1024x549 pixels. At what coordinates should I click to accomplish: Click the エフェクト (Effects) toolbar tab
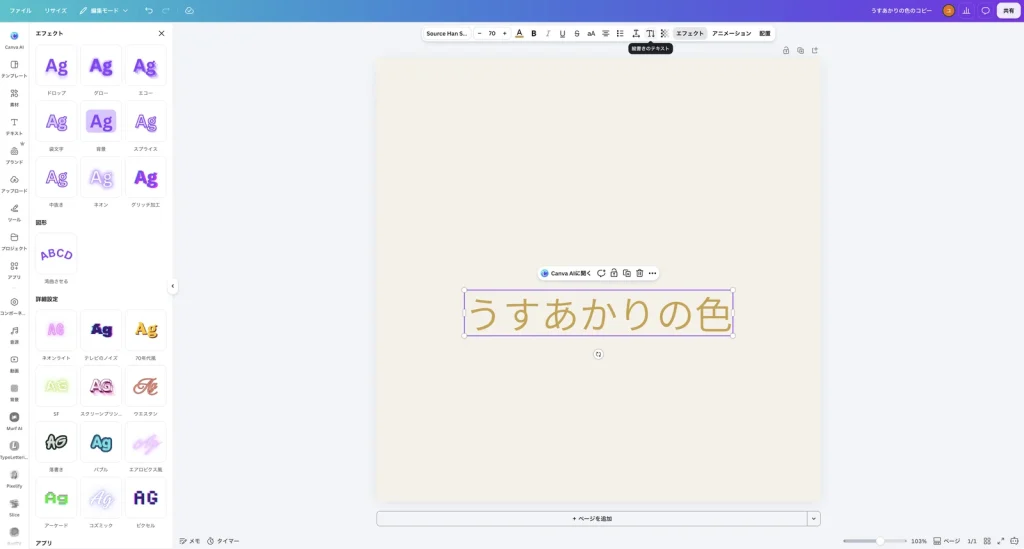pos(690,33)
